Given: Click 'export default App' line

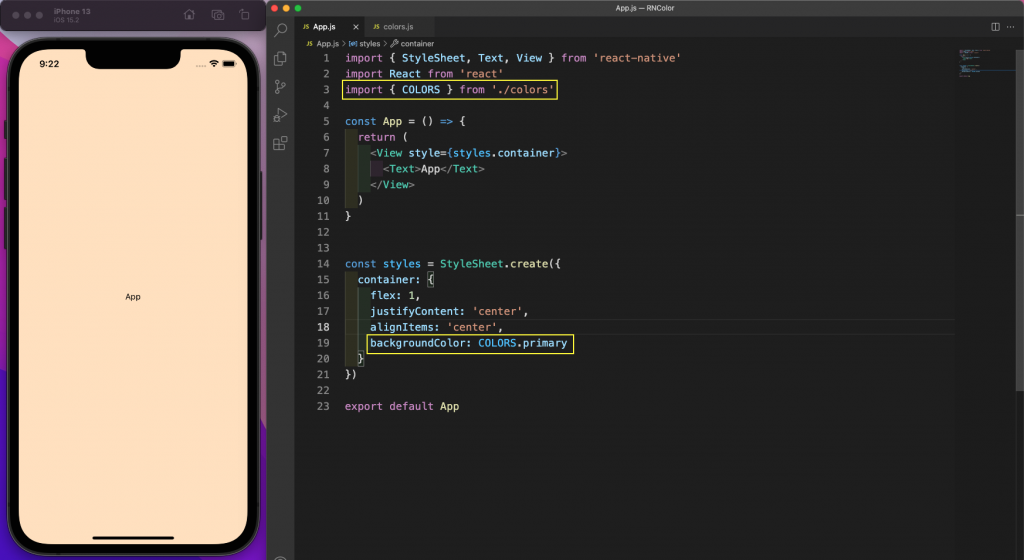Looking at the screenshot, I should (402, 406).
